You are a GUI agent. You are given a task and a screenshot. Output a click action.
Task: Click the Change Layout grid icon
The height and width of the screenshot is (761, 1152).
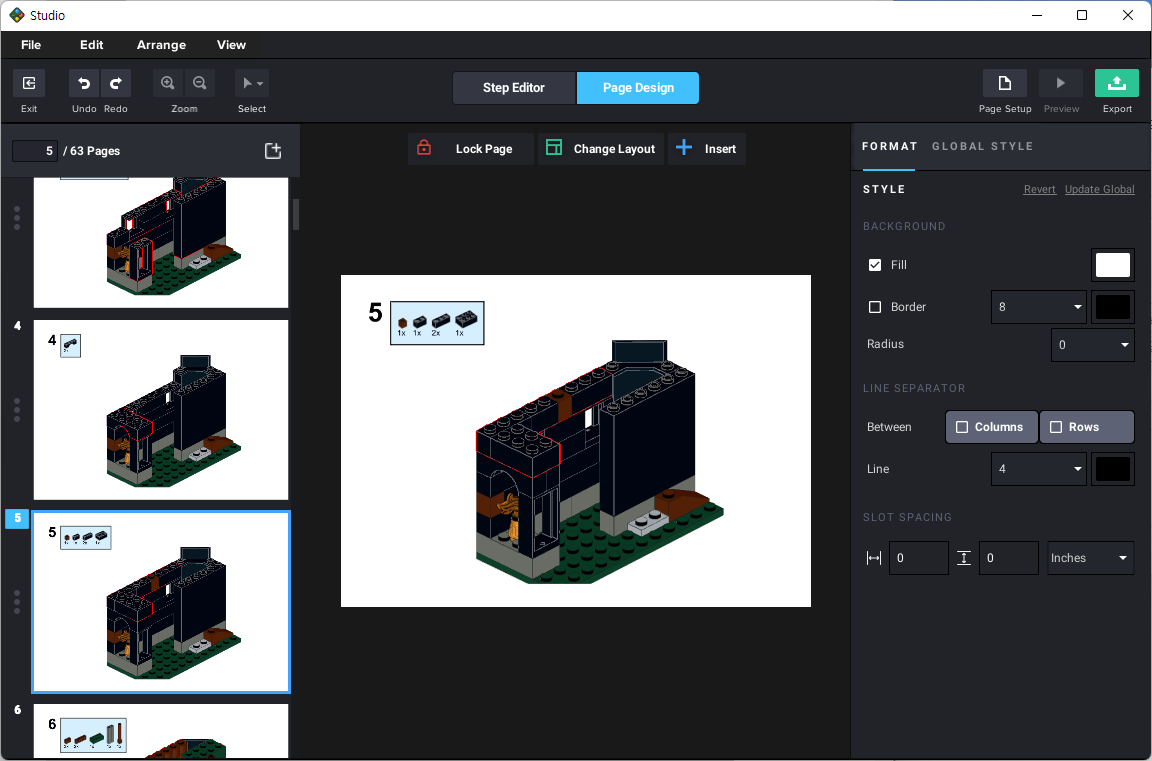(554, 148)
